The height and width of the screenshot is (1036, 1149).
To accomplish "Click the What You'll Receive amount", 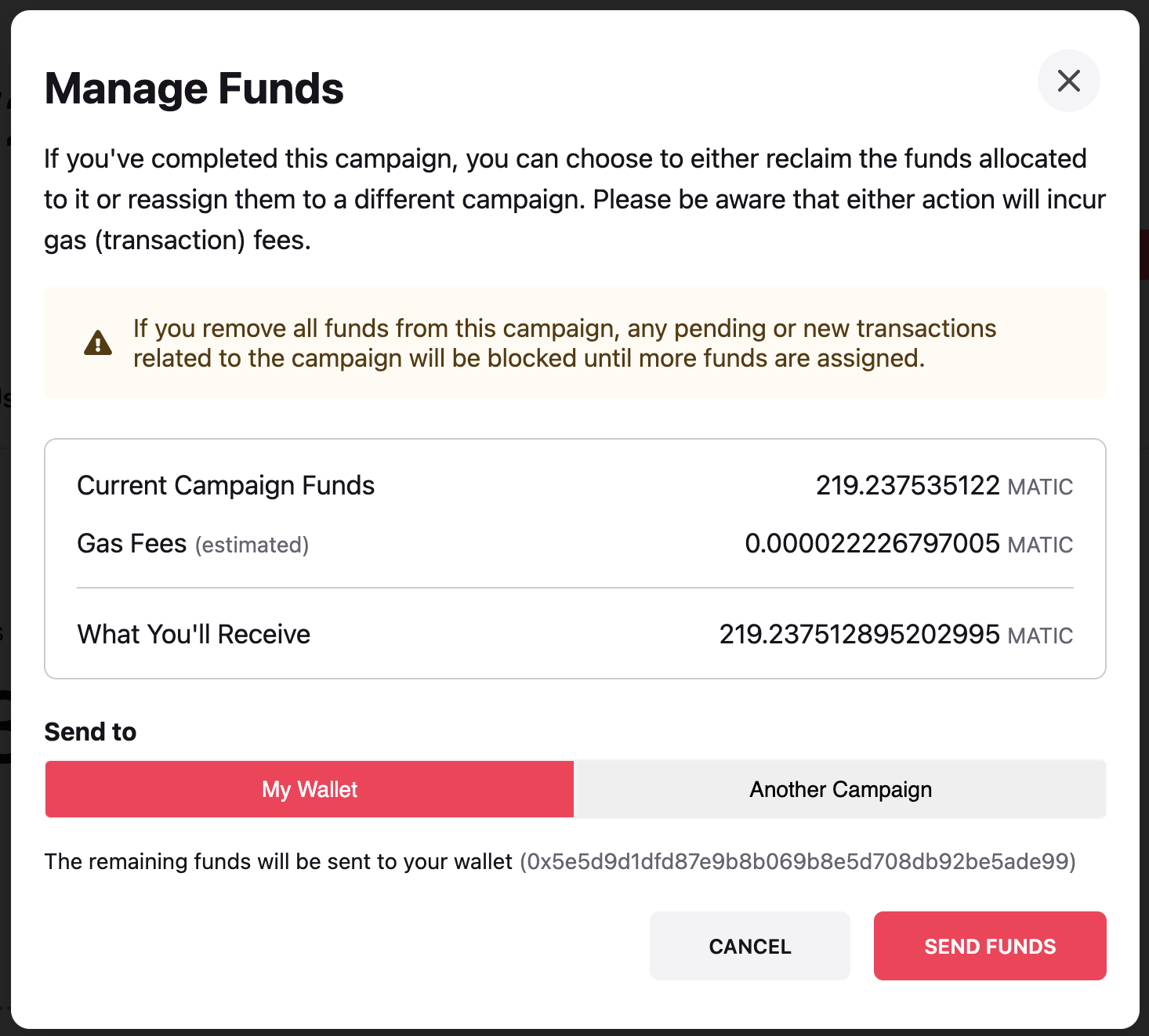I will click(861, 634).
